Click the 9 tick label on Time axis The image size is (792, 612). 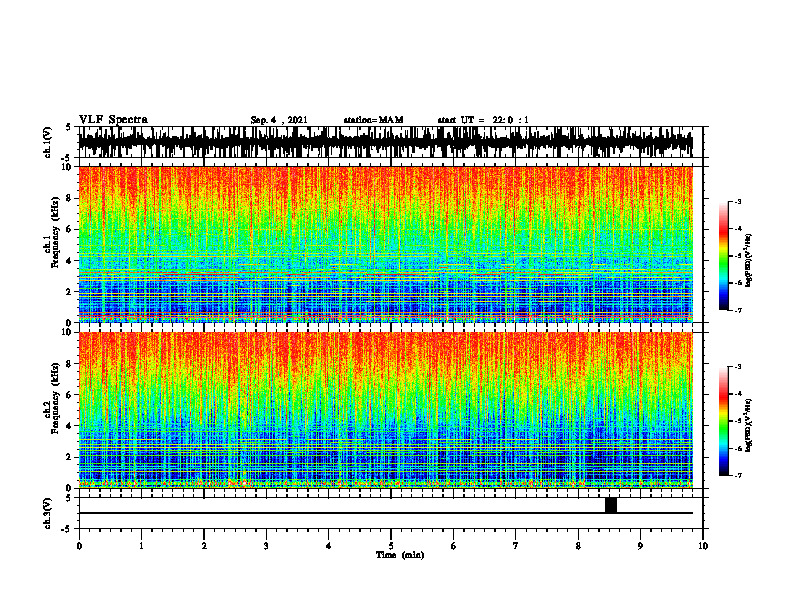click(x=640, y=546)
